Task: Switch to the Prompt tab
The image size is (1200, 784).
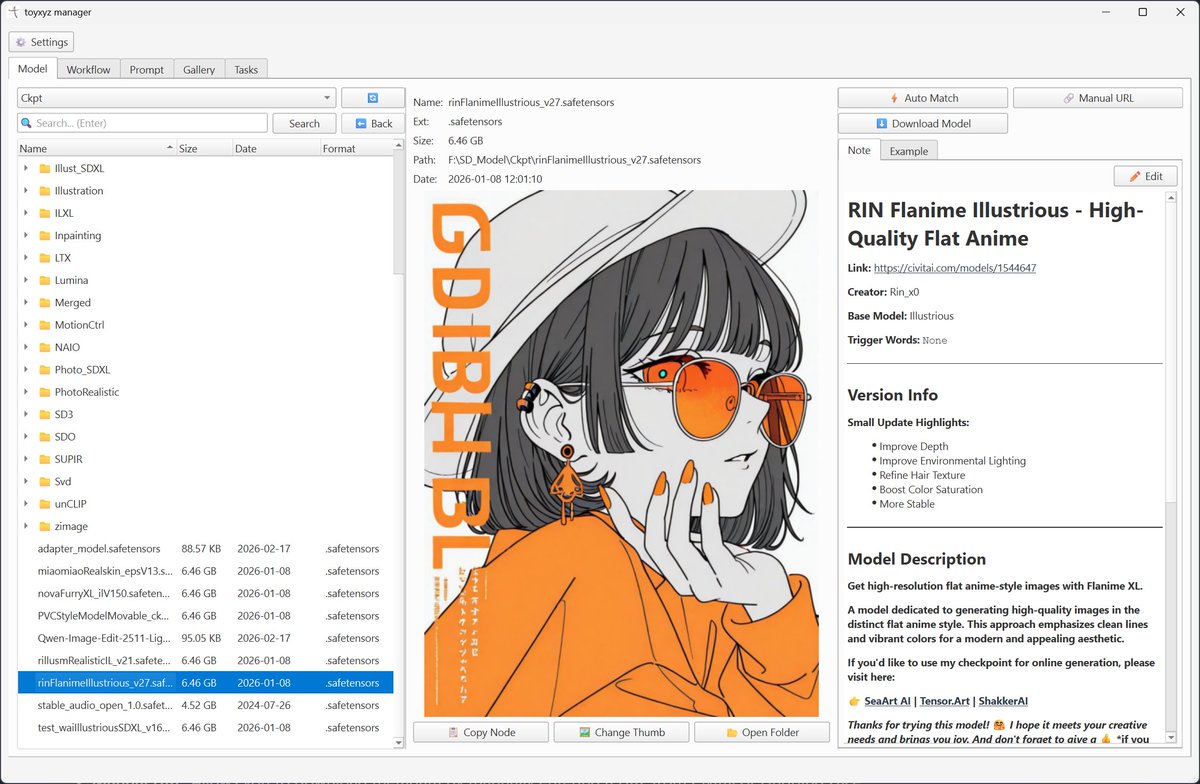Action: (x=147, y=70)
